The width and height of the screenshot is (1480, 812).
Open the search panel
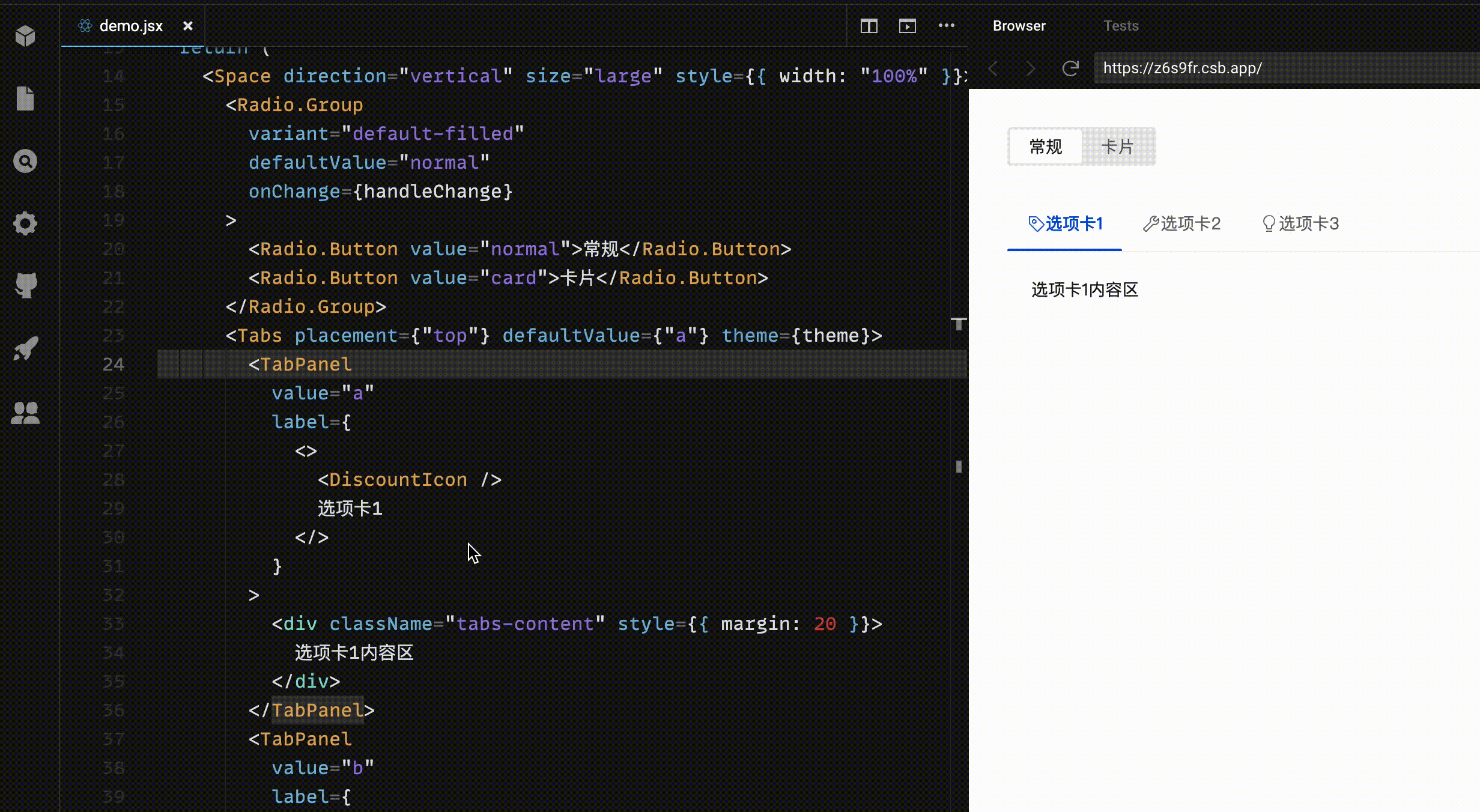click(25, 161)
